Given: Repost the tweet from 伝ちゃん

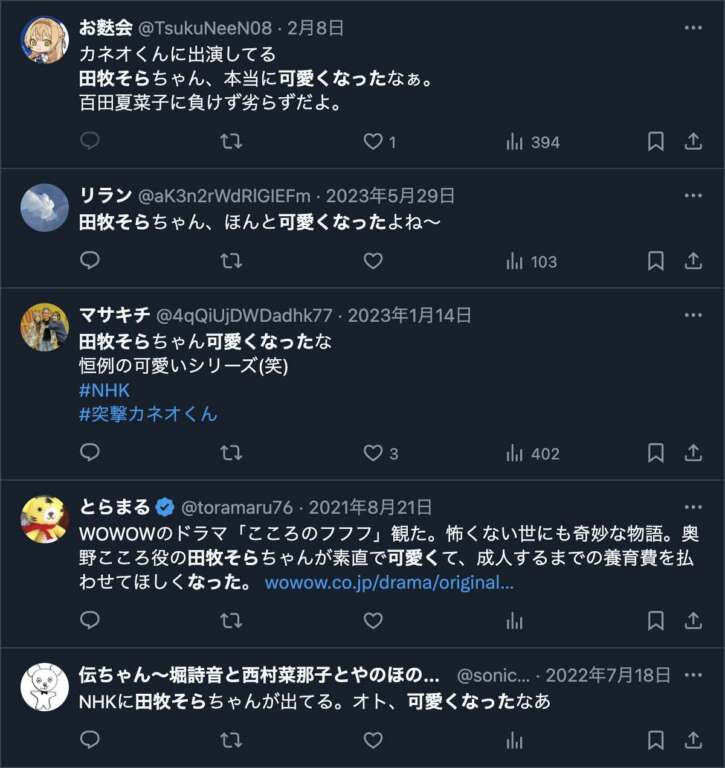Looking at the screenshot, I should (x=231, y=740).
